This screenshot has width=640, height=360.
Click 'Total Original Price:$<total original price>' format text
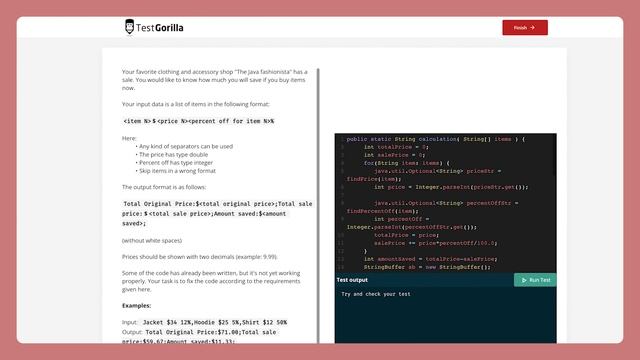pyautogui.click(x=217, y=213)
